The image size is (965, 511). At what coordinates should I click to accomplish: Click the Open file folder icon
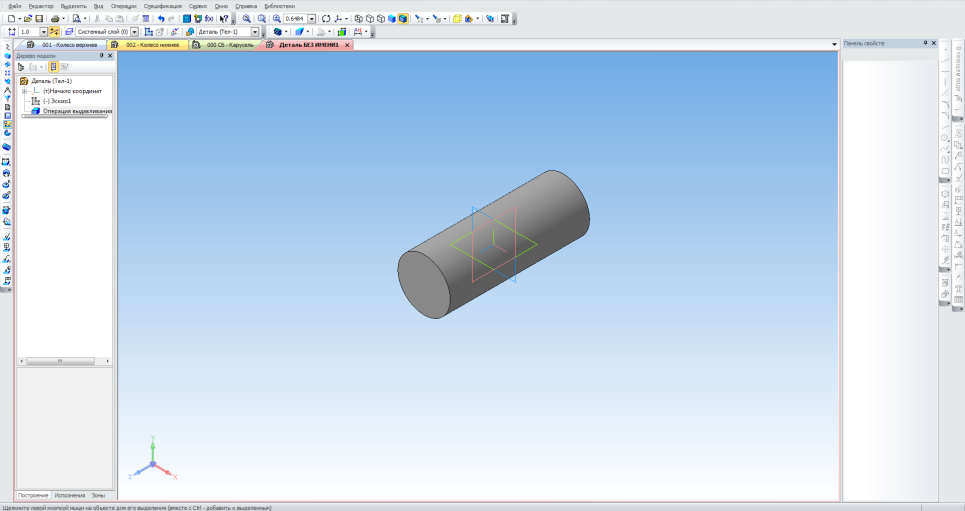click(28, 19)
